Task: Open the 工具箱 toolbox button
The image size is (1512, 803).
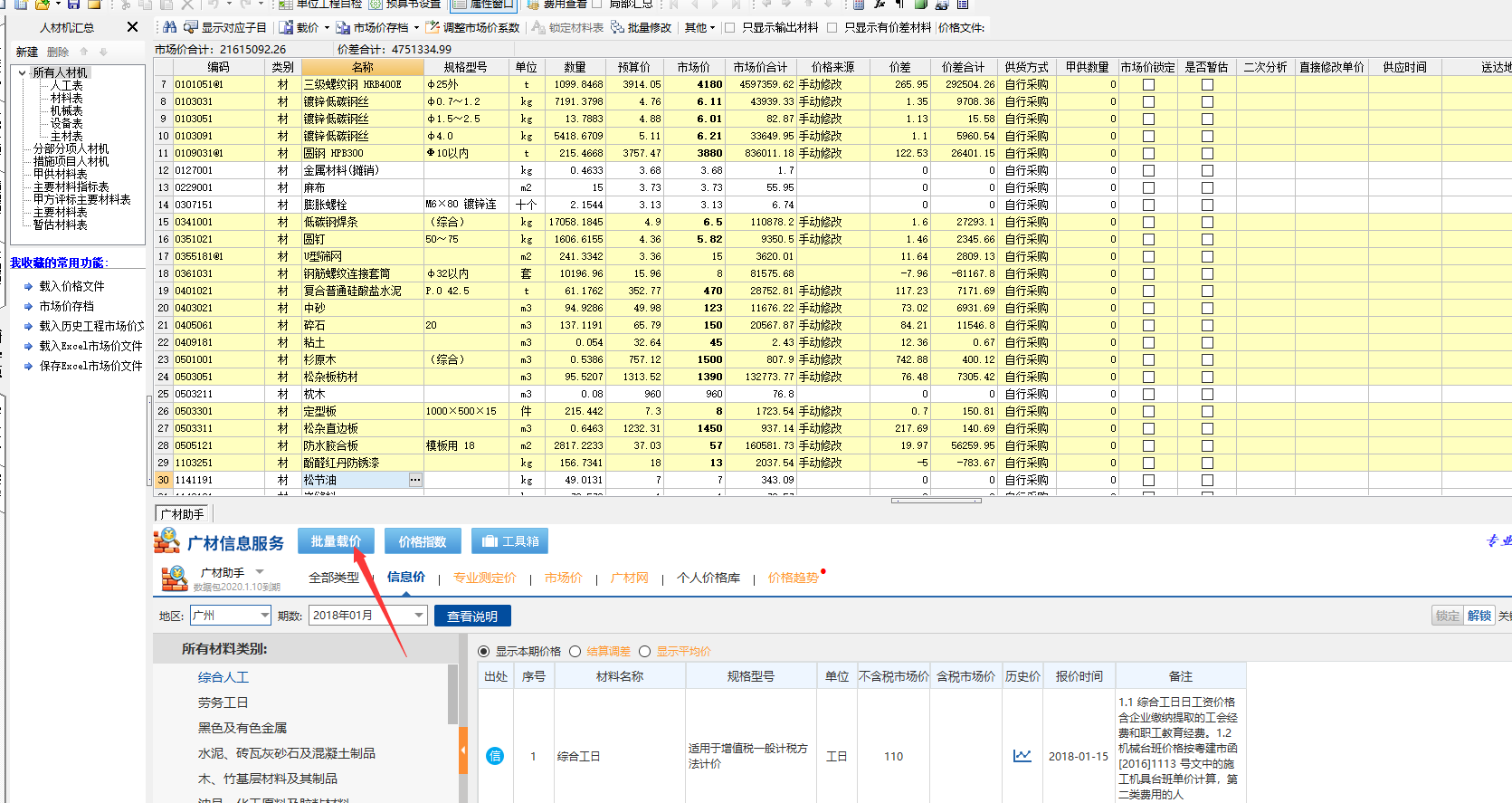Action: click(x=510, y=541)
